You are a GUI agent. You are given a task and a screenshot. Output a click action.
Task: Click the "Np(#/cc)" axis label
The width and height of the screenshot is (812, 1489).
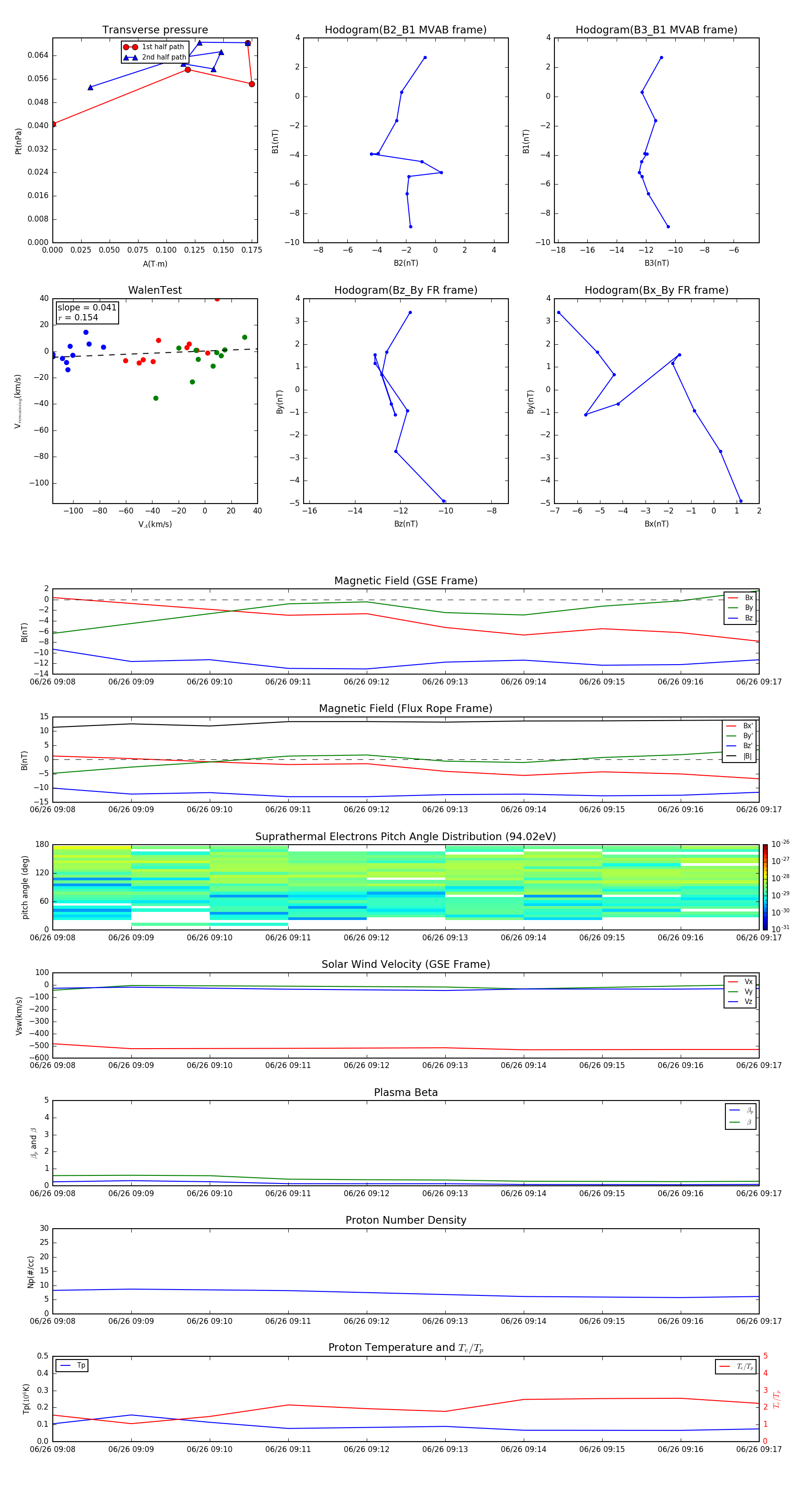pos(31,1272)
